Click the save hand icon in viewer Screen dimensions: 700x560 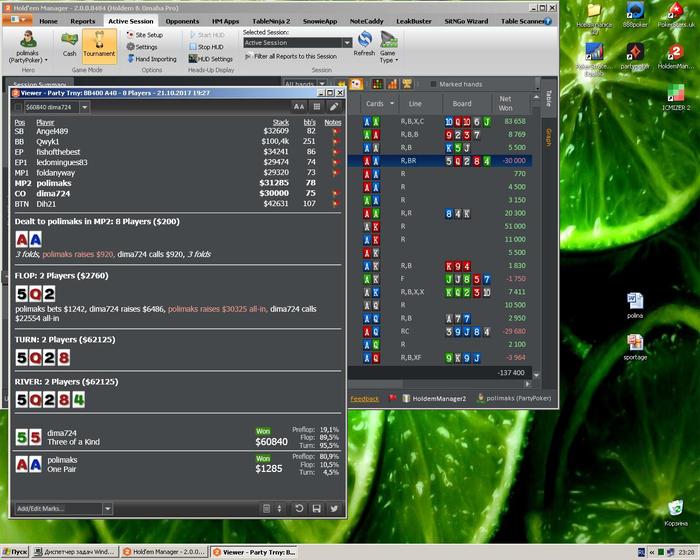315,509
